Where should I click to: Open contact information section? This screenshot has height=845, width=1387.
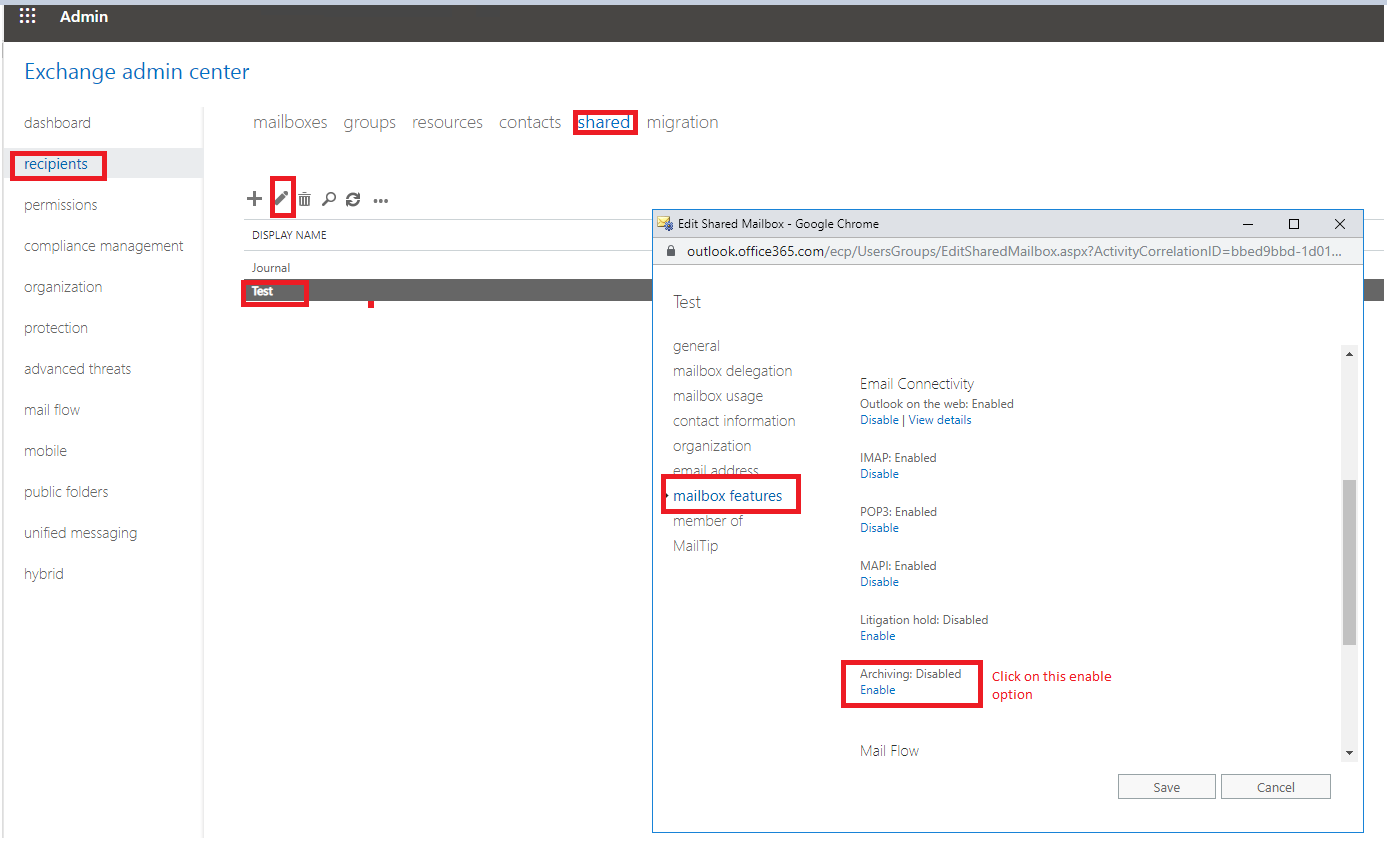click(x=734, y=421)
